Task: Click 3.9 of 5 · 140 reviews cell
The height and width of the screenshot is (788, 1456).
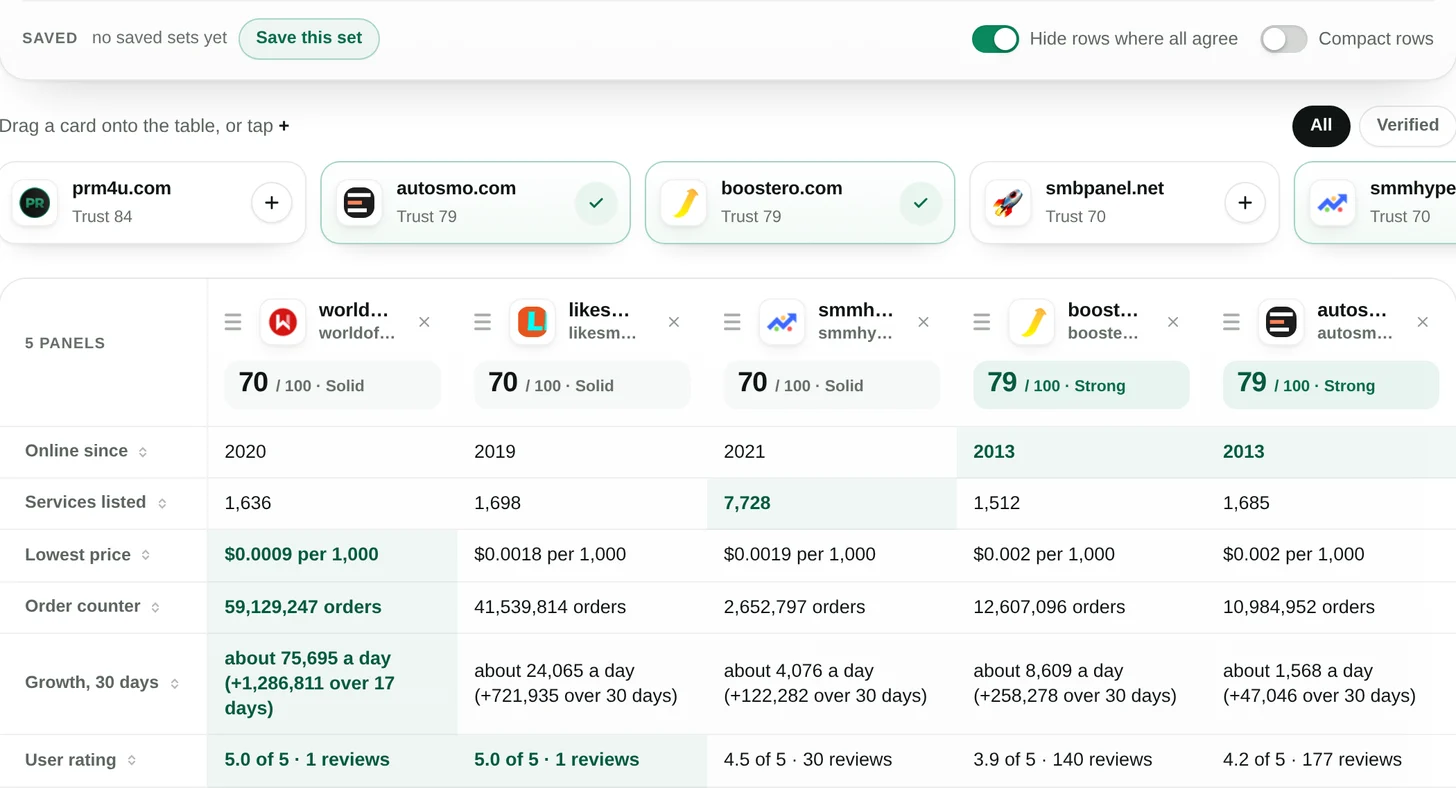Action: coord(1081,760)
